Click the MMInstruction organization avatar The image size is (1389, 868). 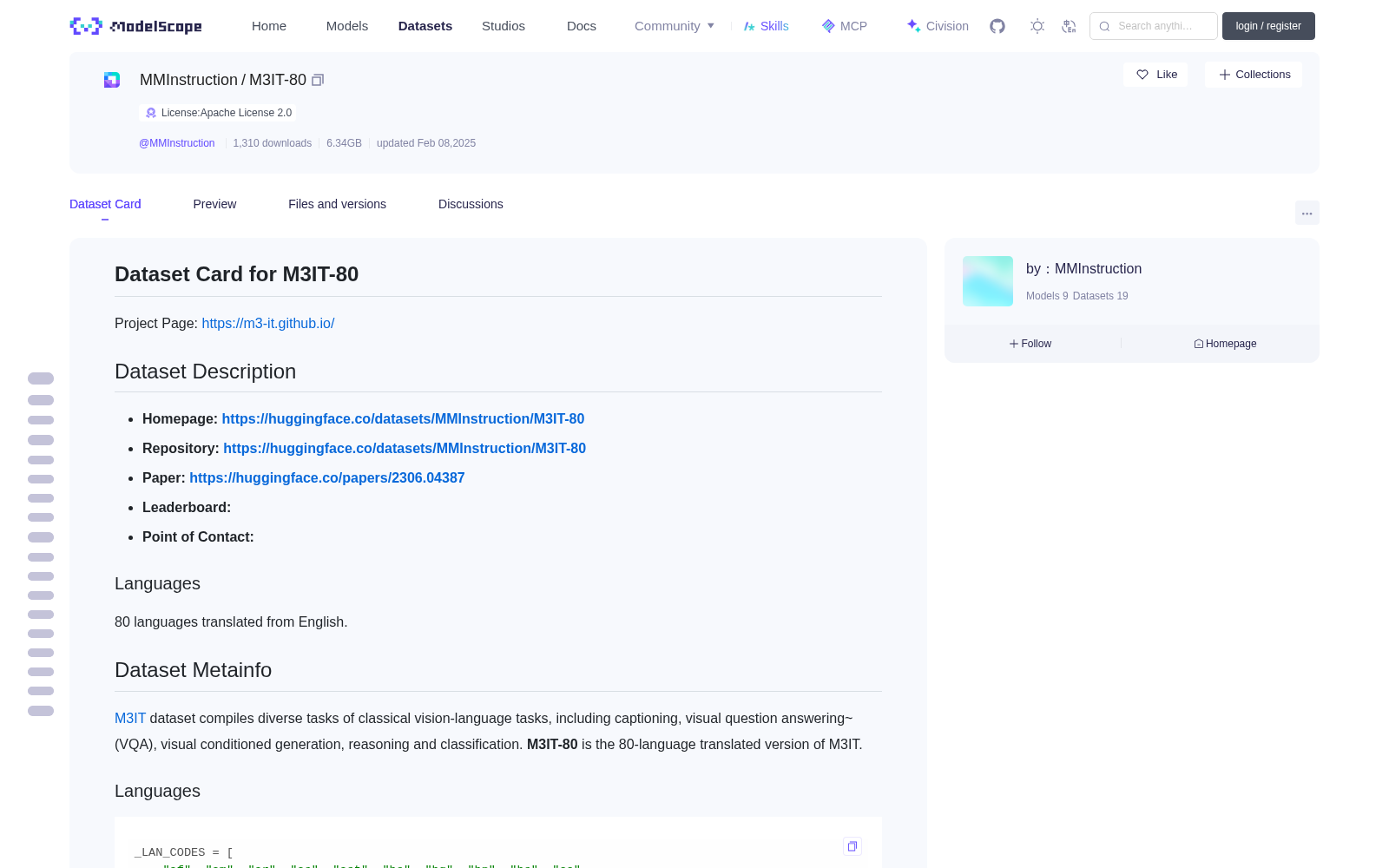tap(988, 281)
